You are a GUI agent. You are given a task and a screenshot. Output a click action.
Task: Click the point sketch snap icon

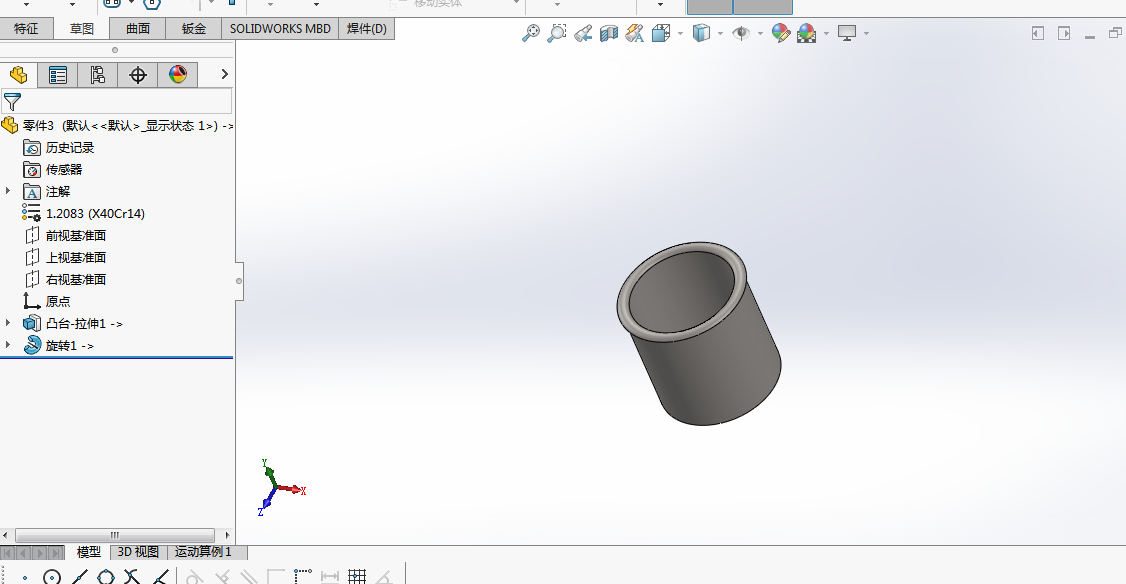pos(25,577)
